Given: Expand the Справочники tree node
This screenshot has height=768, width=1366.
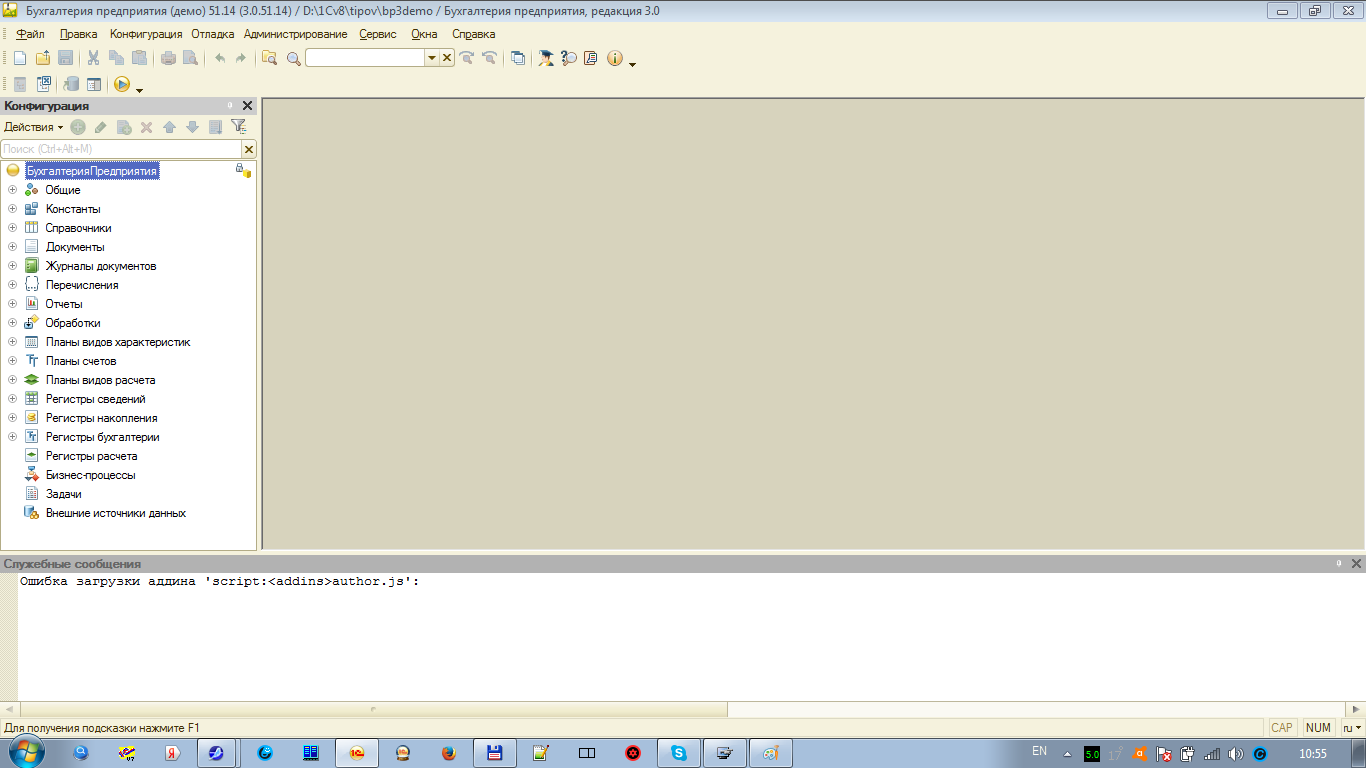Looking at the screenshot, I should (x=12, y=228).
